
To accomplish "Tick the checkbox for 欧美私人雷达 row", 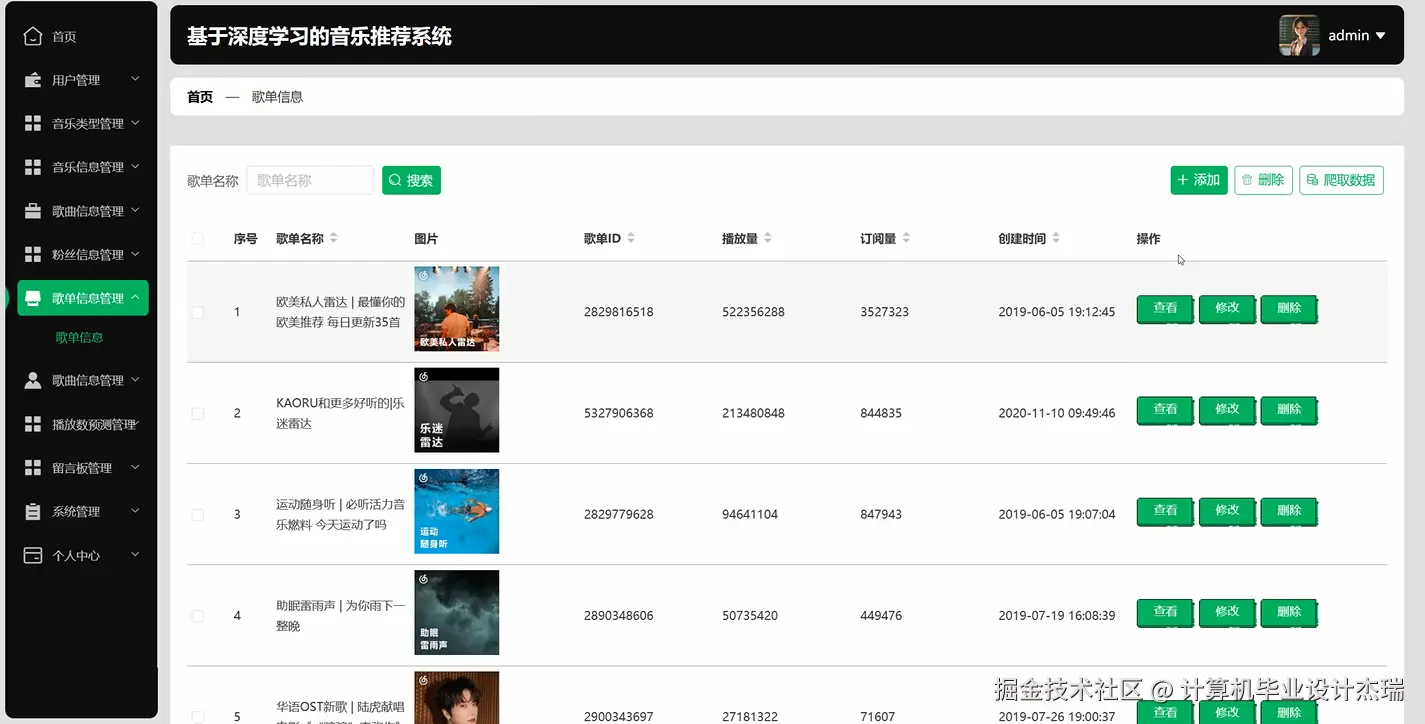I will point(198,312).
